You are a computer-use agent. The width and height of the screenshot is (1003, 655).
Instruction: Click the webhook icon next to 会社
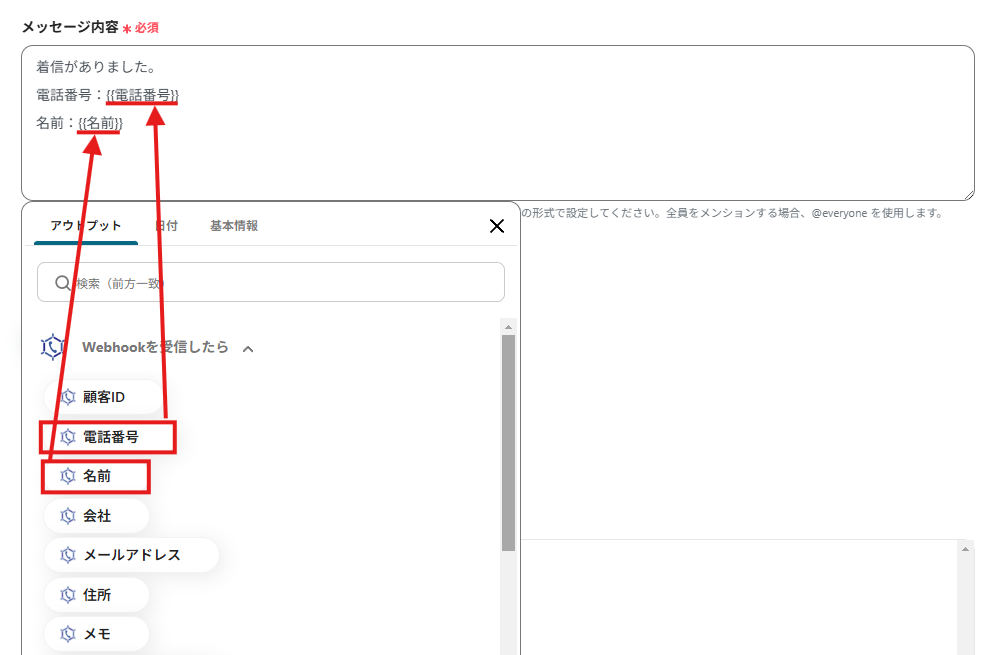pos(68,516)
